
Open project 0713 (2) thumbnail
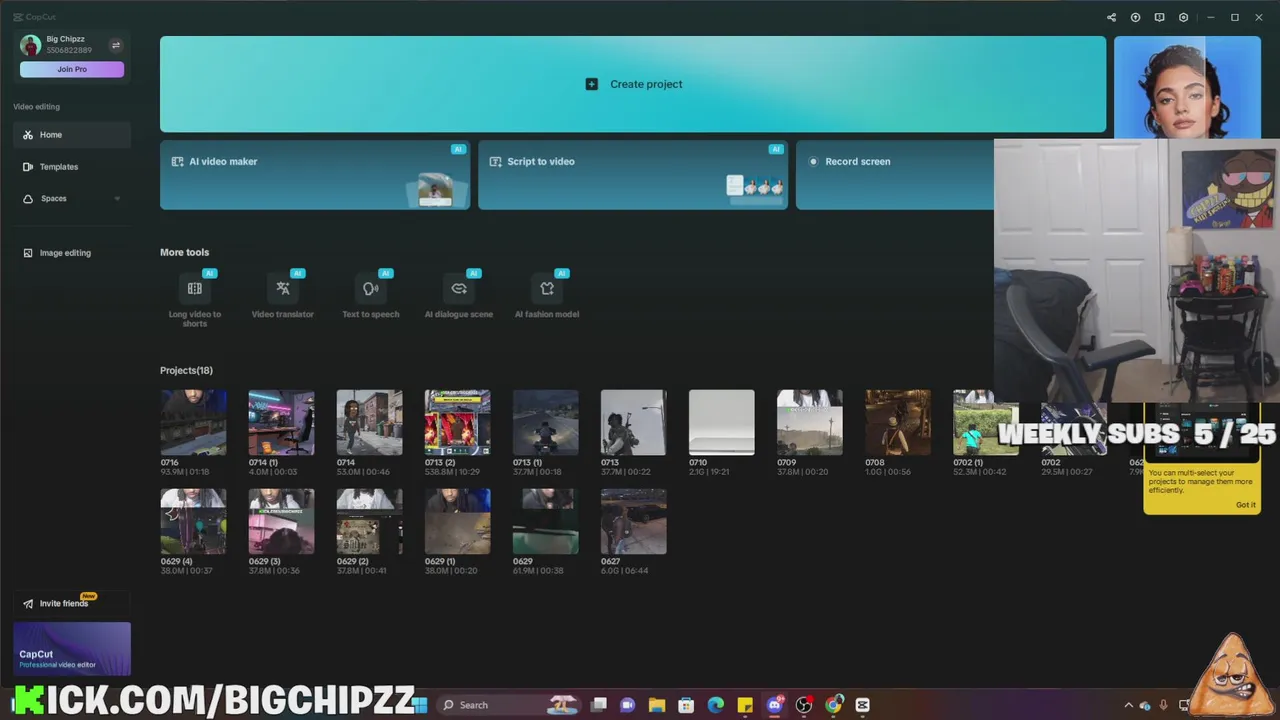tap(457, 422)
